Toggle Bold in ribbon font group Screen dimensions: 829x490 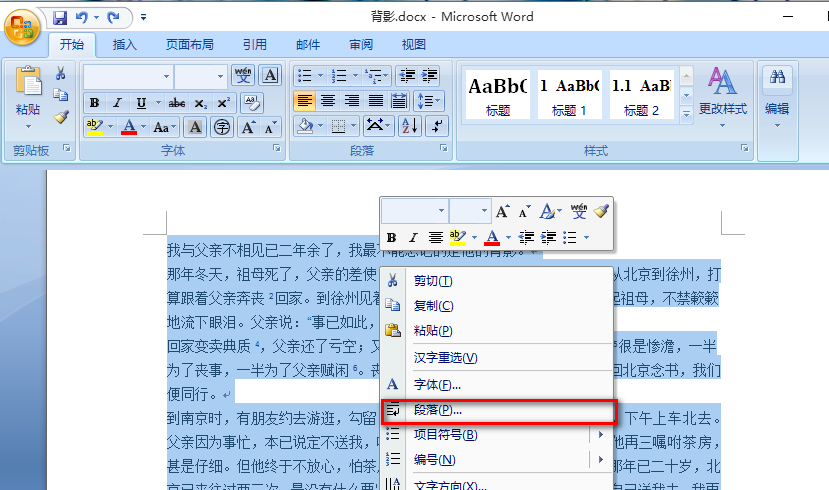94,103
